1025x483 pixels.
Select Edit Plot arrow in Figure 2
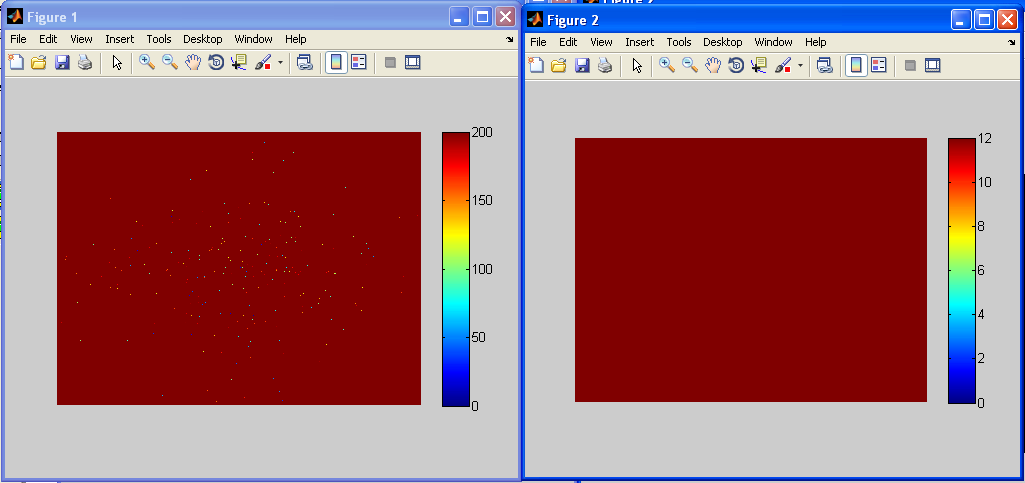(x=637, y=65)
